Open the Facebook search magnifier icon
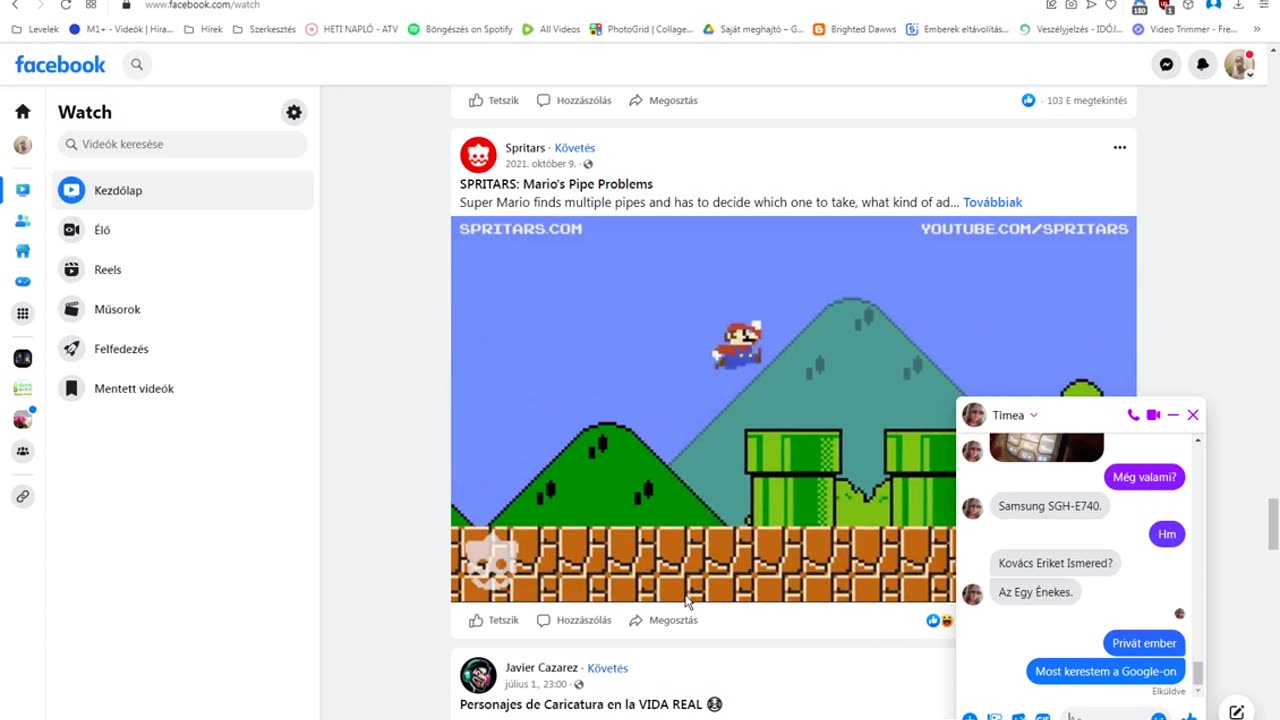1280x720 pixels. pos(137,65)
